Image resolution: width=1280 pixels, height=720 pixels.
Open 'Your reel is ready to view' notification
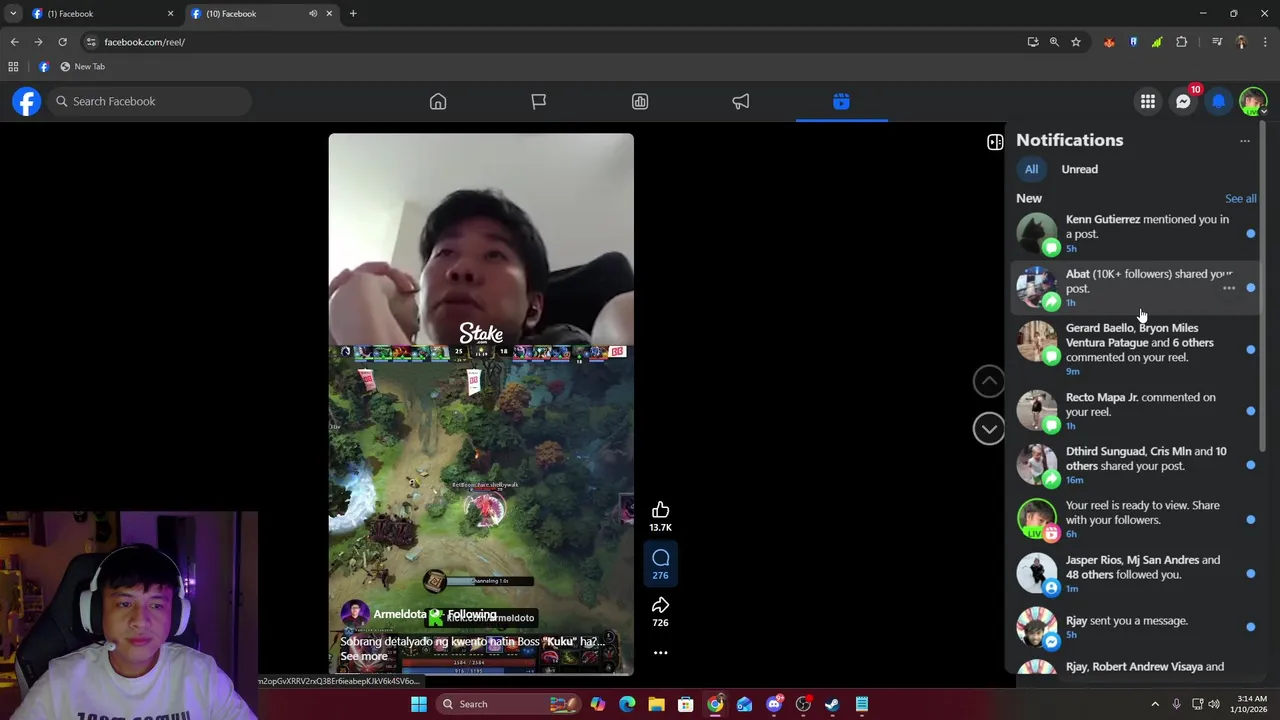pyautogui.click(x=1137, y=519)
